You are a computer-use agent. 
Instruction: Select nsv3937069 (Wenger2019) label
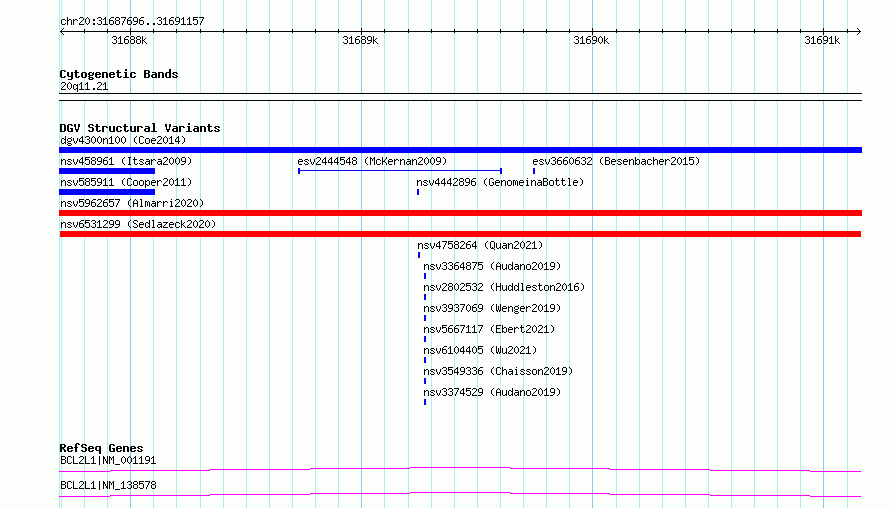coord(492,308)
